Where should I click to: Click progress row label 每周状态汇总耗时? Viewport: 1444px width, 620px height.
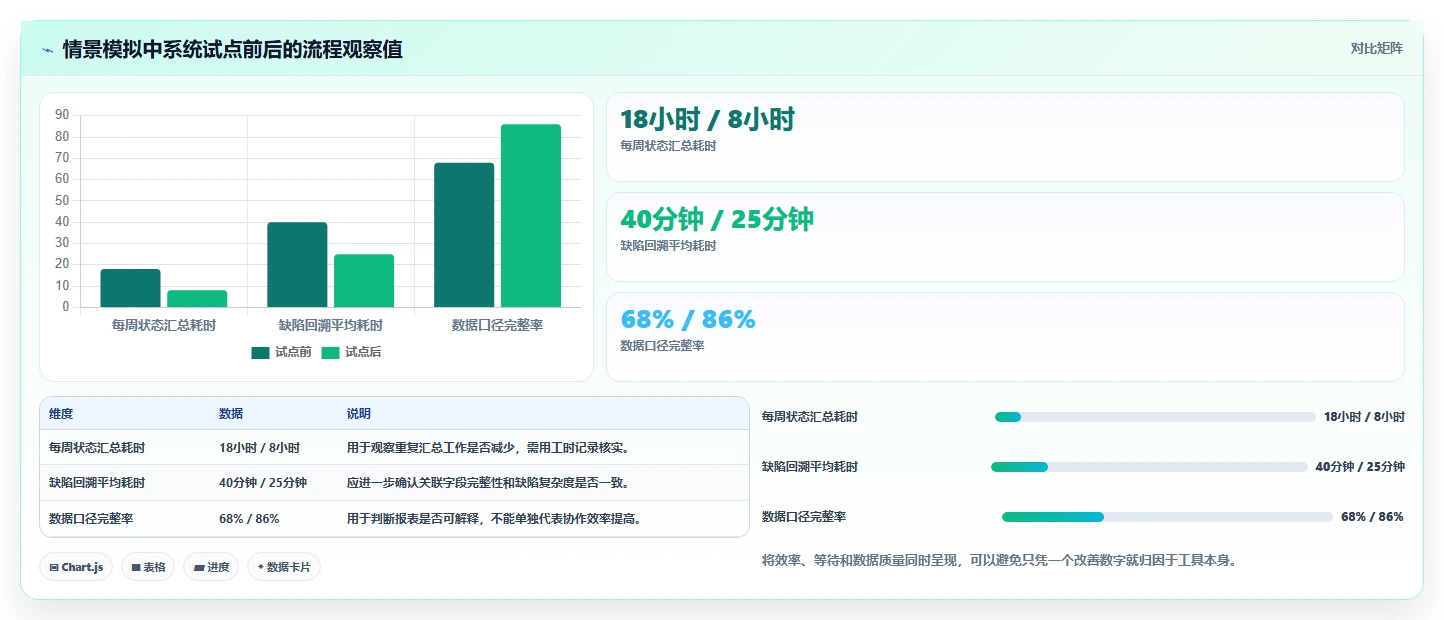tap(810, 417)
